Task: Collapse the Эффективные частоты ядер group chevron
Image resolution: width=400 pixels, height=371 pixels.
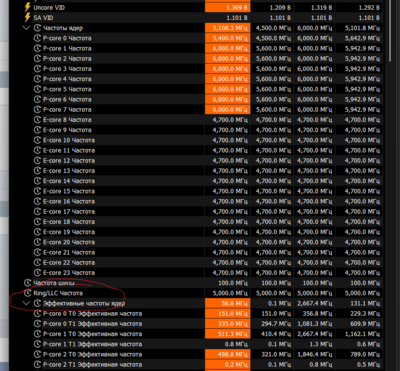Action: click(x=26, y=303)
